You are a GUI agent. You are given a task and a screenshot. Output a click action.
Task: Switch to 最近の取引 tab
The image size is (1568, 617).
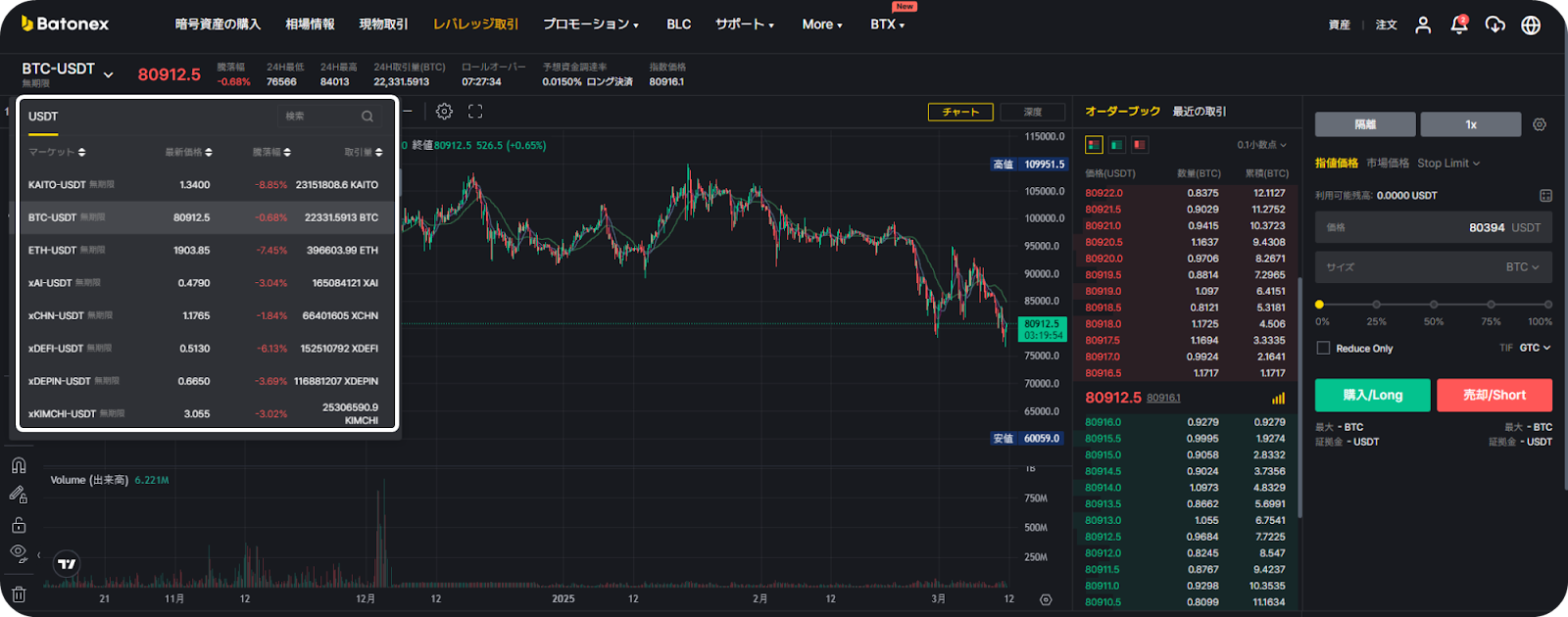coord(1200,112)
